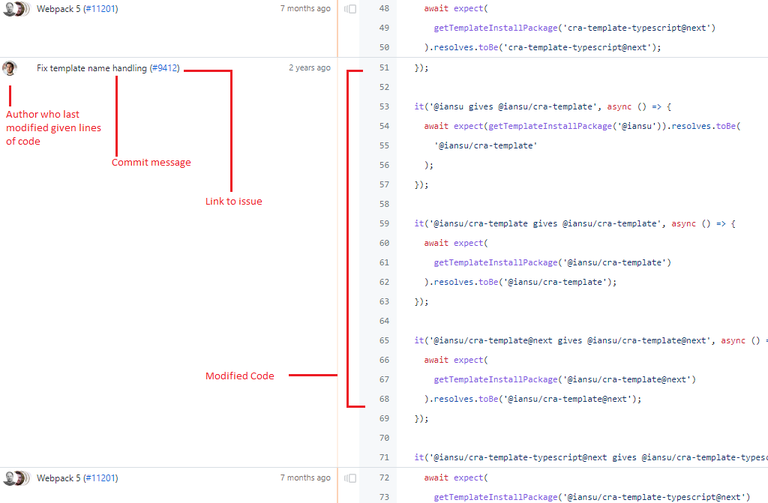
Task: Click 'await expect(' code on line 66
Action: 456,360
